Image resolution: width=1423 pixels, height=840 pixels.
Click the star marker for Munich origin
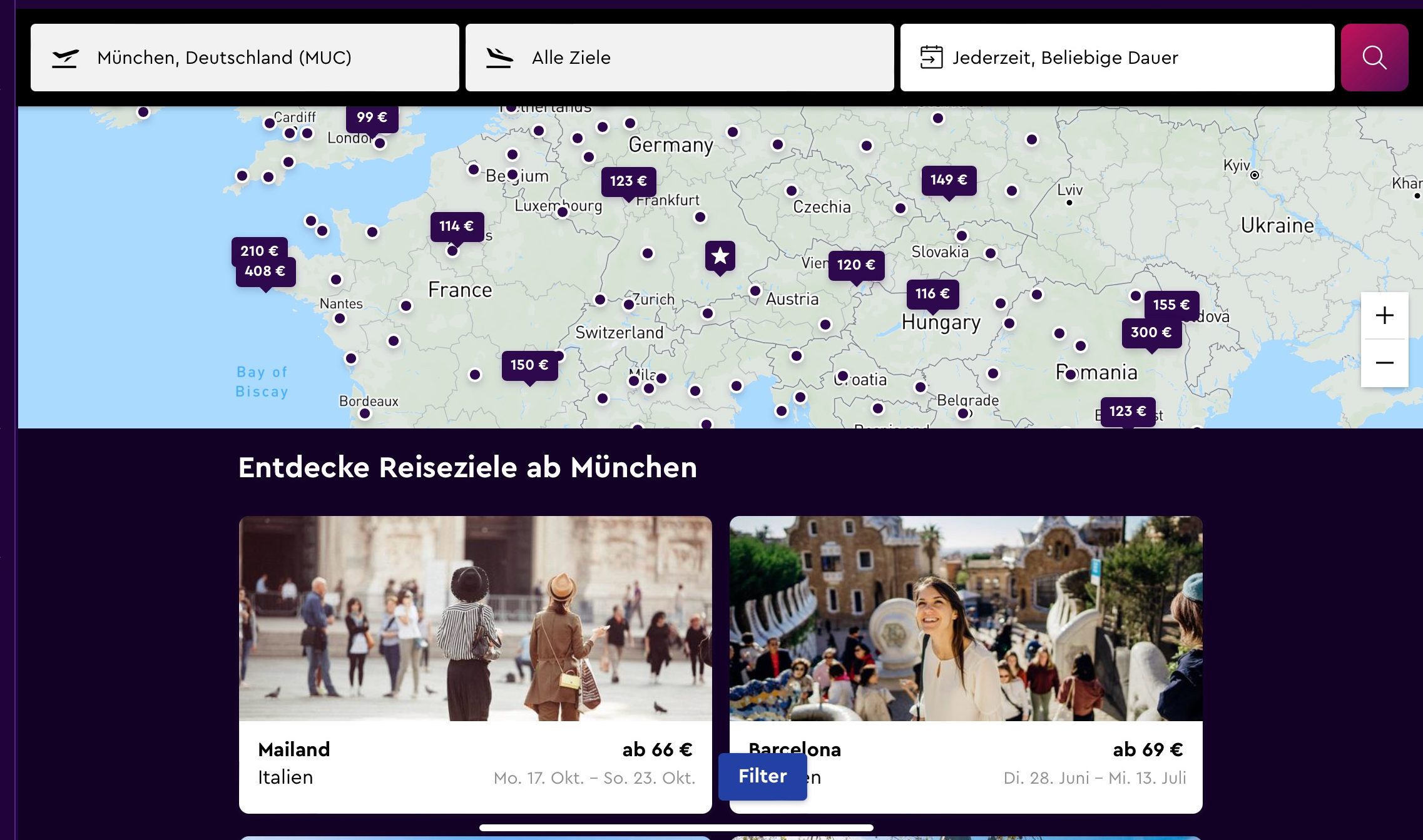pyautogui.click(x=720, y=256)
